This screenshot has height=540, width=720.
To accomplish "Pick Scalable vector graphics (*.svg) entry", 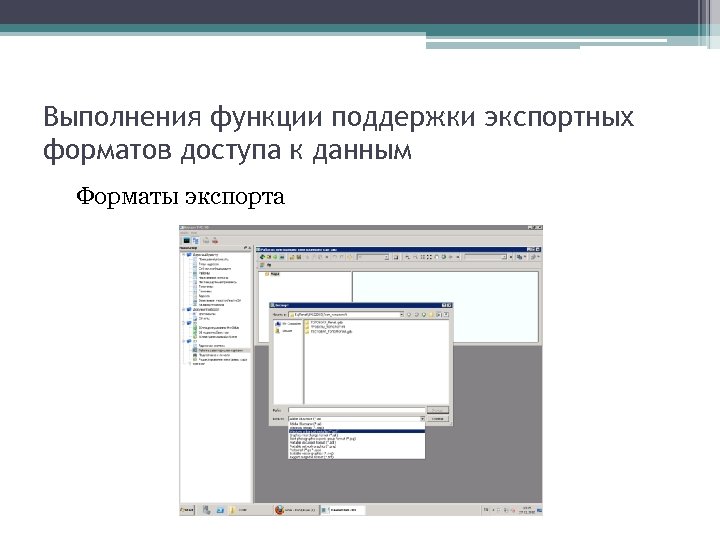I will tap(357, 453).
